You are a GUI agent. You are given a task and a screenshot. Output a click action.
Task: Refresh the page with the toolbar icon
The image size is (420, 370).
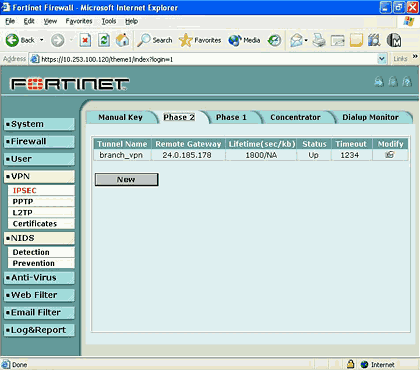(104, 40)
